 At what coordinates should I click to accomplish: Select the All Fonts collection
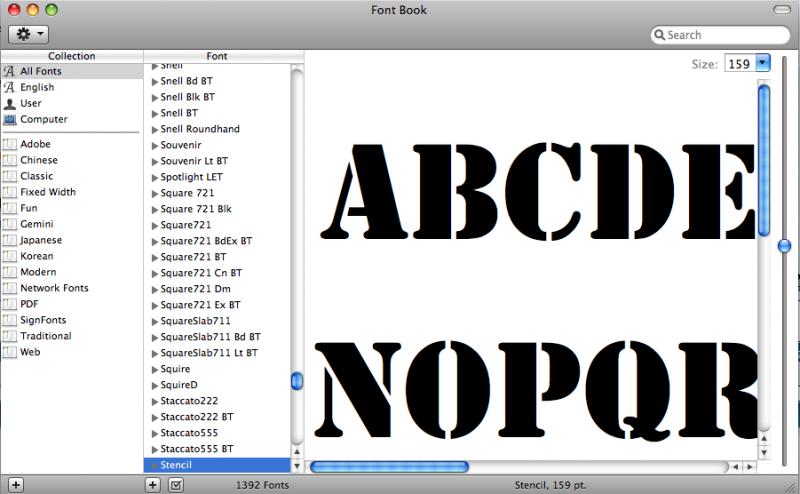click(x=72, y=71)
